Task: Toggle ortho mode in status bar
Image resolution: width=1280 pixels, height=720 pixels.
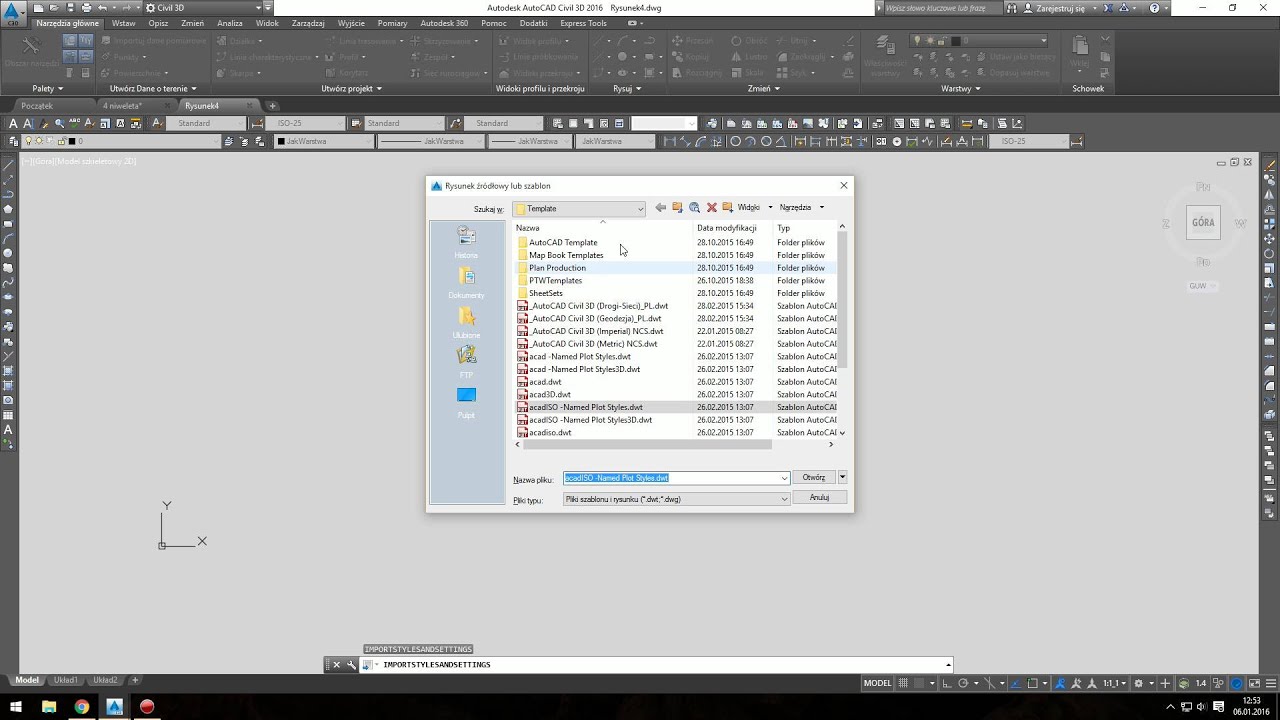Action: click(x=946, y=683)
